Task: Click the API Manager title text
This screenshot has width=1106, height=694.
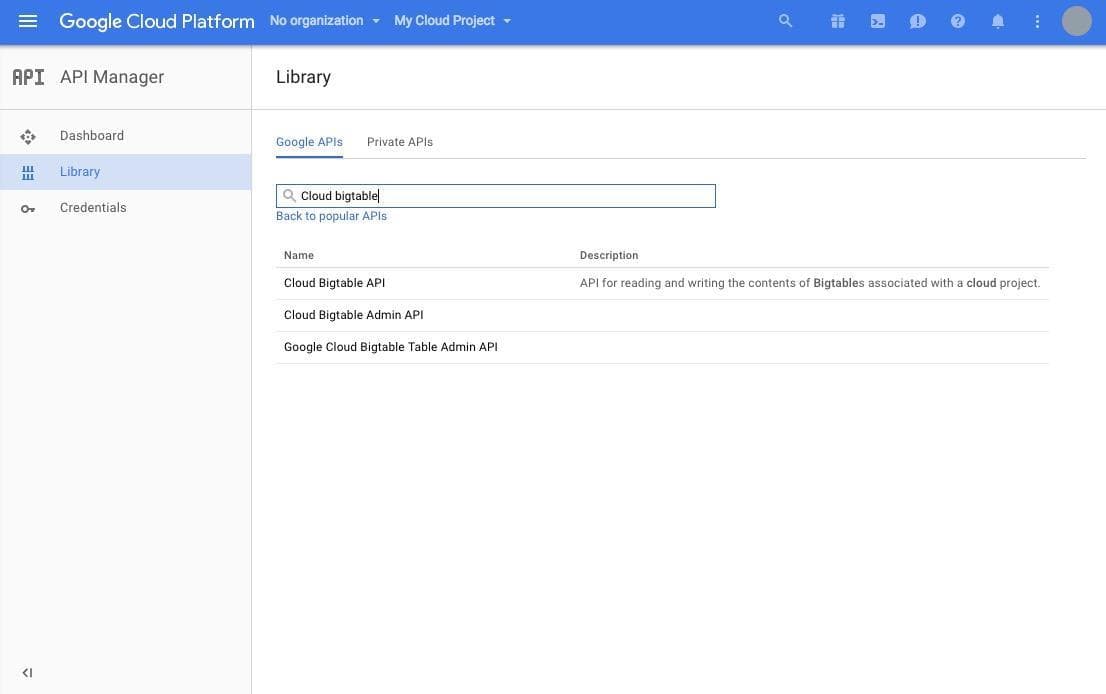Action: (112, 77)
